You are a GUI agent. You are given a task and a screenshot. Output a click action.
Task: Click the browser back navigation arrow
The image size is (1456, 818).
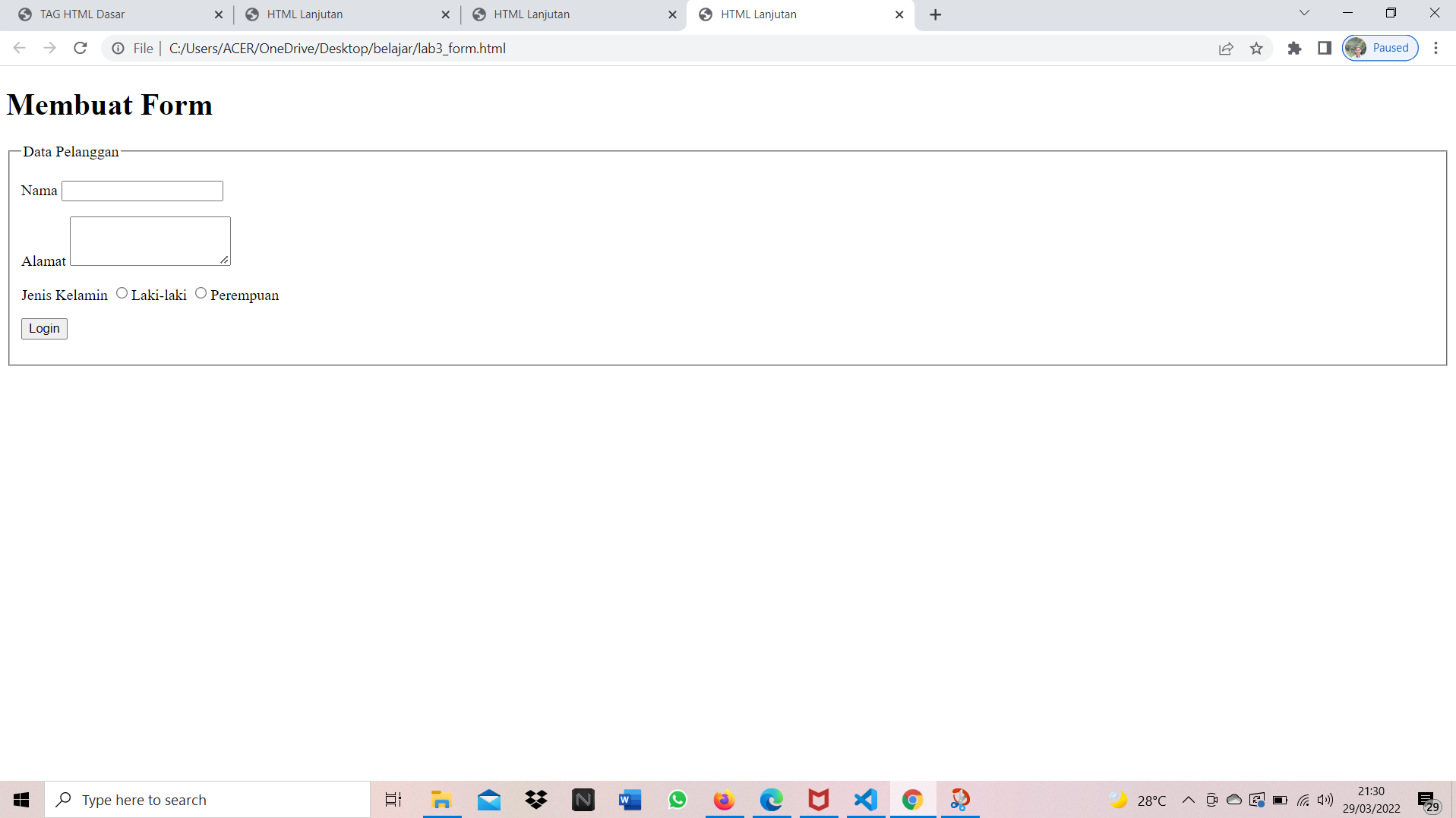click(x=19, y=47)
